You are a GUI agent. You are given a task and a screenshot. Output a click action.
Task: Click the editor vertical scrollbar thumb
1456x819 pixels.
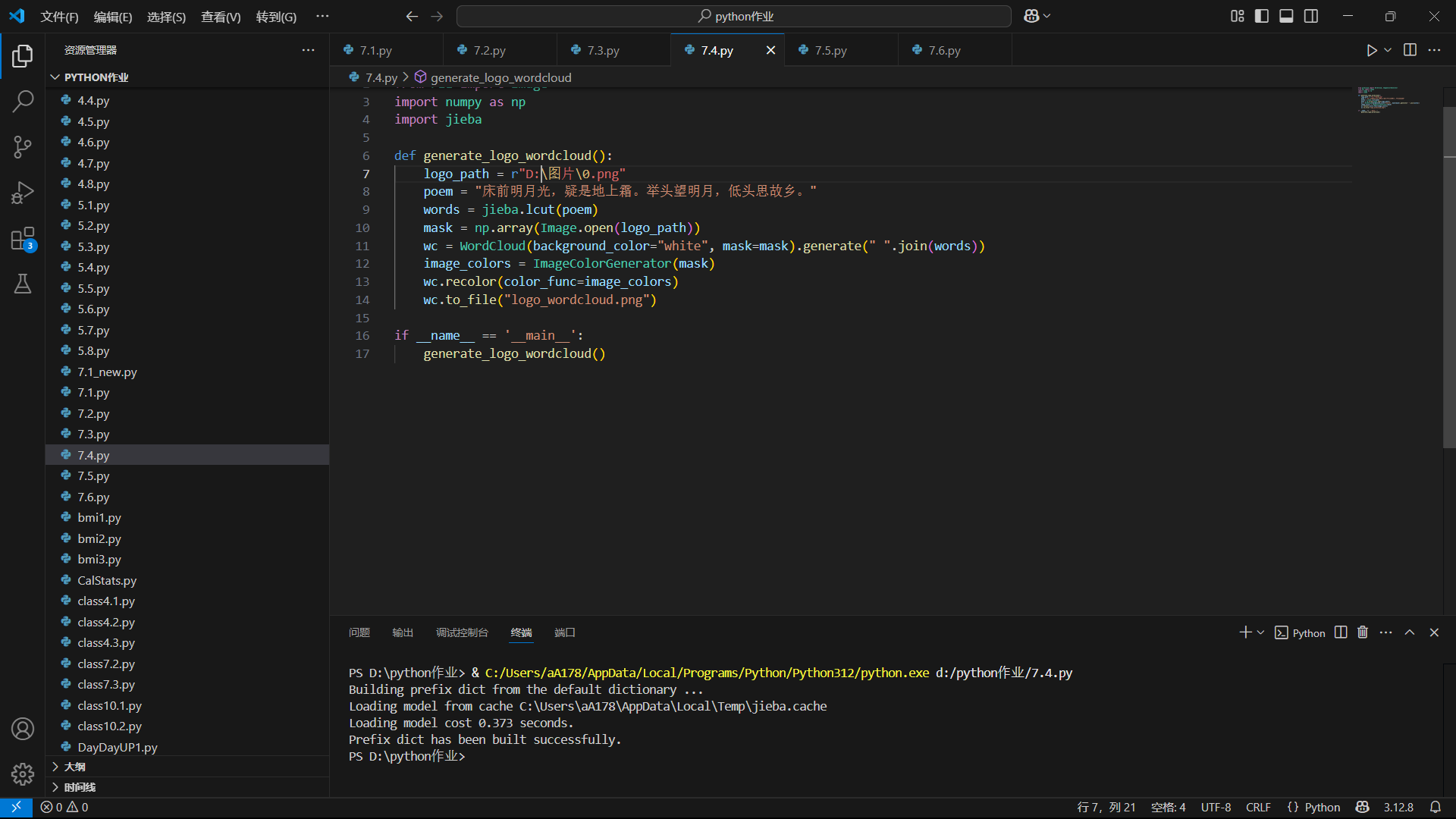tap(1448, 277)
